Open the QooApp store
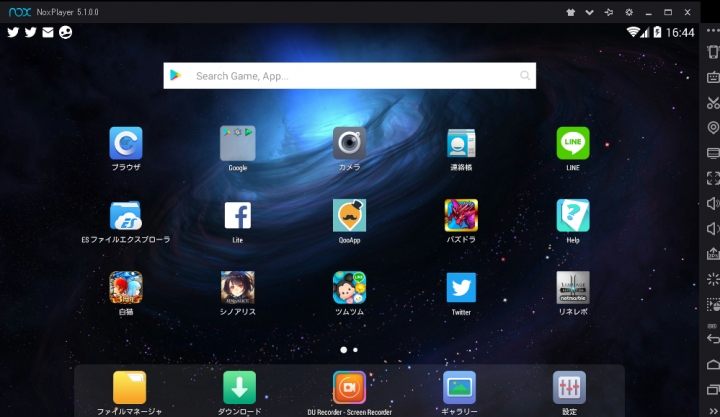 coord(349,215)
